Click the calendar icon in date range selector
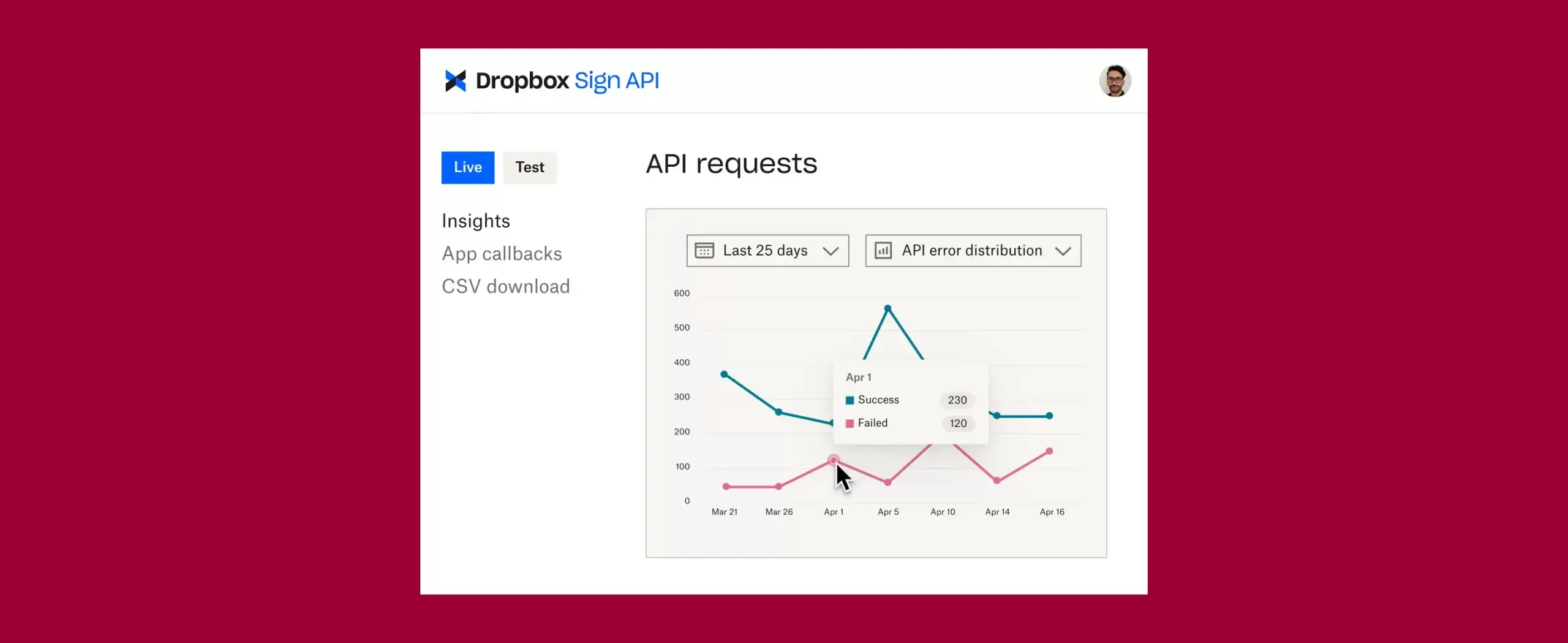Screen dimensions: 1568x643 pyautogui.click(x=704, y=251)
